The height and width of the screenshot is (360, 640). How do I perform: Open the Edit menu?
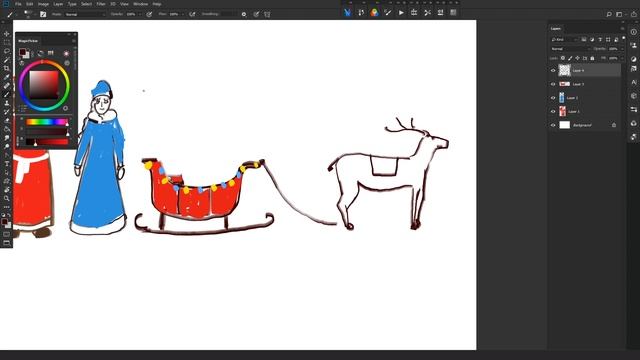pos(29,4)
